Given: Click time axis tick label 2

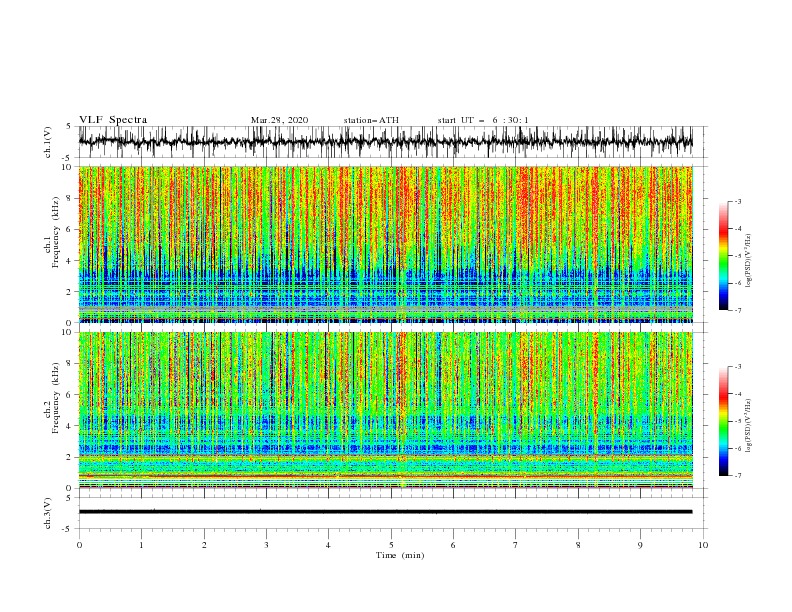Looking at the screenshot, I should [204, 545].
